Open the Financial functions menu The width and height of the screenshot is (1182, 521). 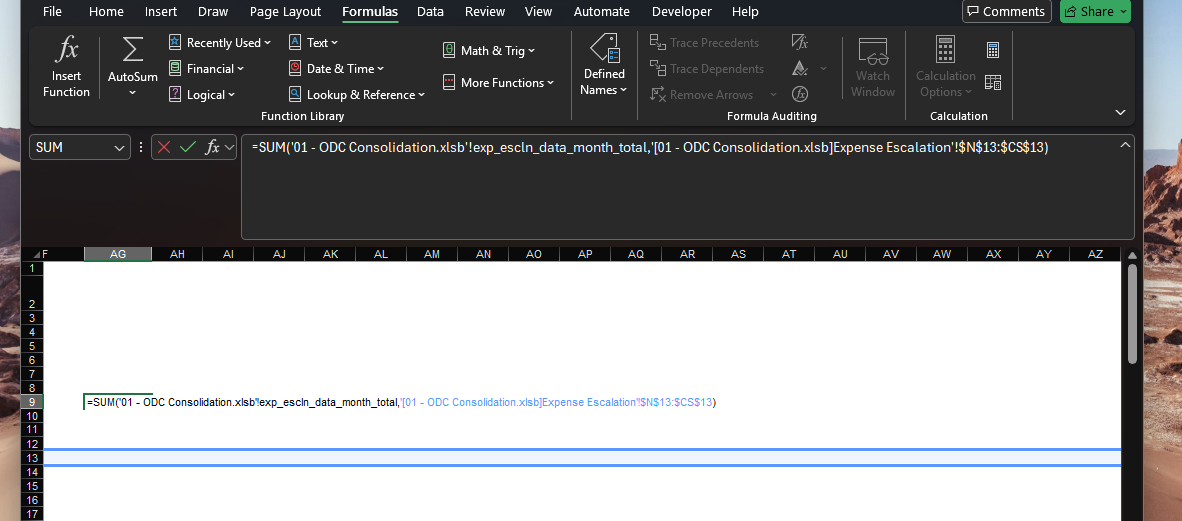(207, 69)
